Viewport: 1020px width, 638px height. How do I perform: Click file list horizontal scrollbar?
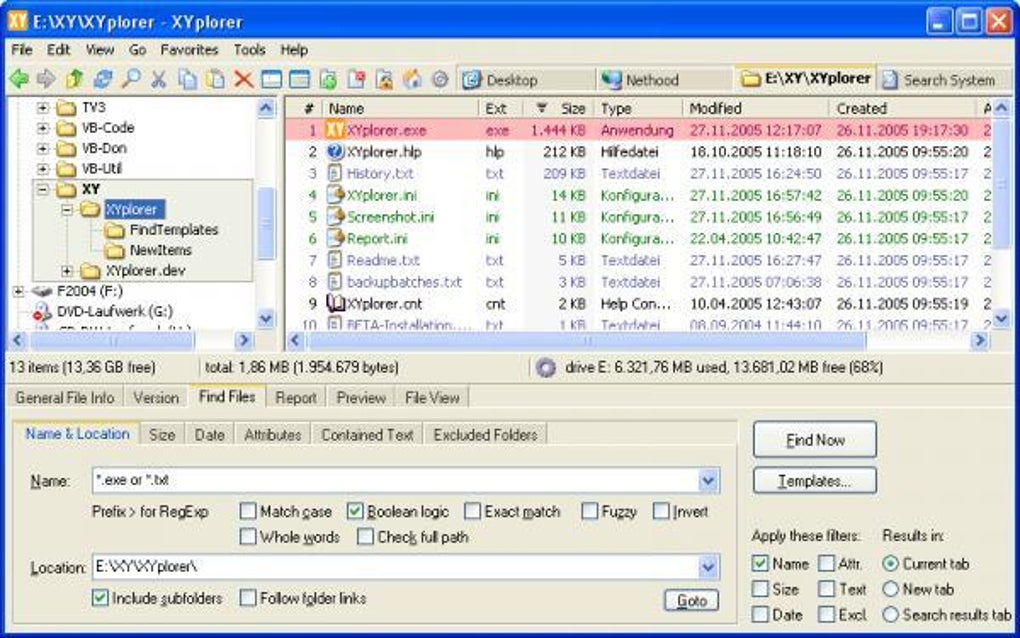point(585,340)
